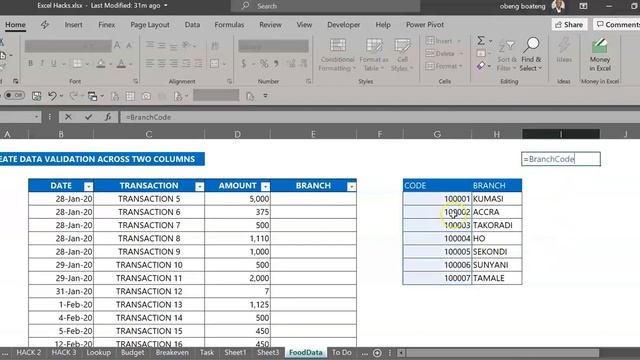Click the horizontal sheet scrollbar

coord(502,353)
